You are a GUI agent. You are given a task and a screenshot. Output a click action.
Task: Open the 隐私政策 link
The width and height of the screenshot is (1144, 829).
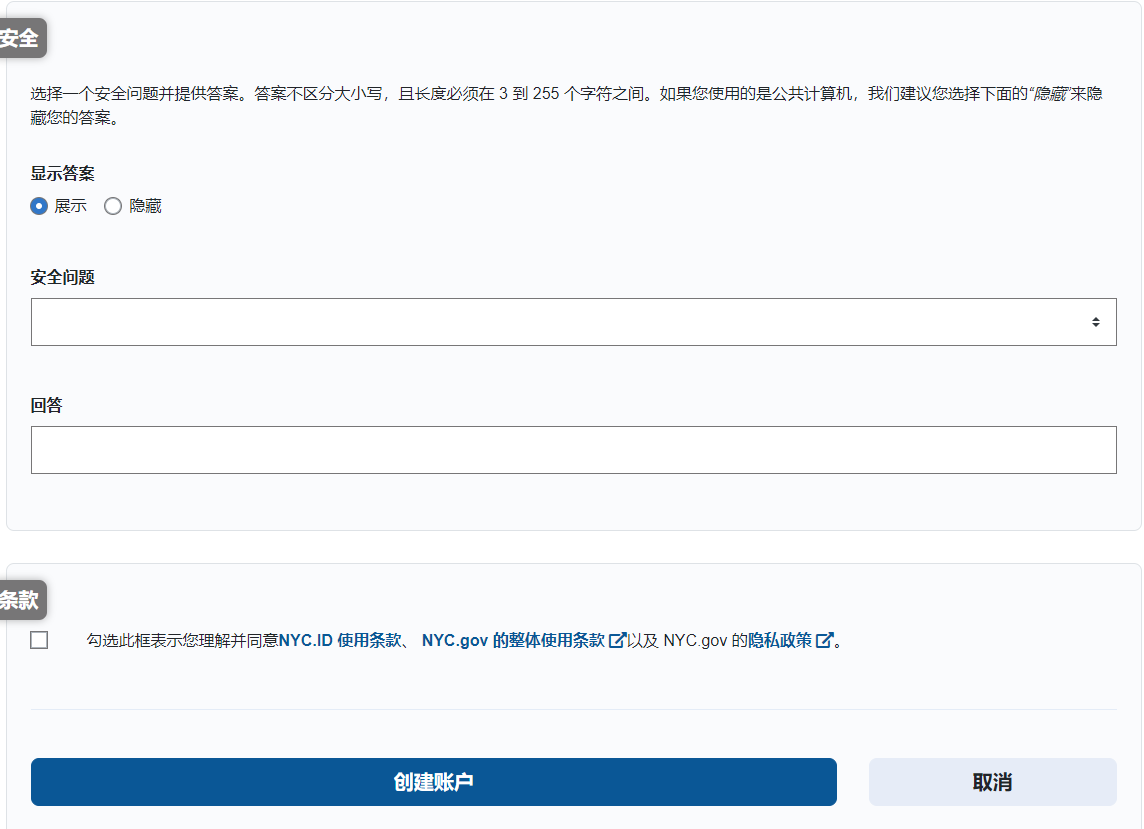pos(780,640)
